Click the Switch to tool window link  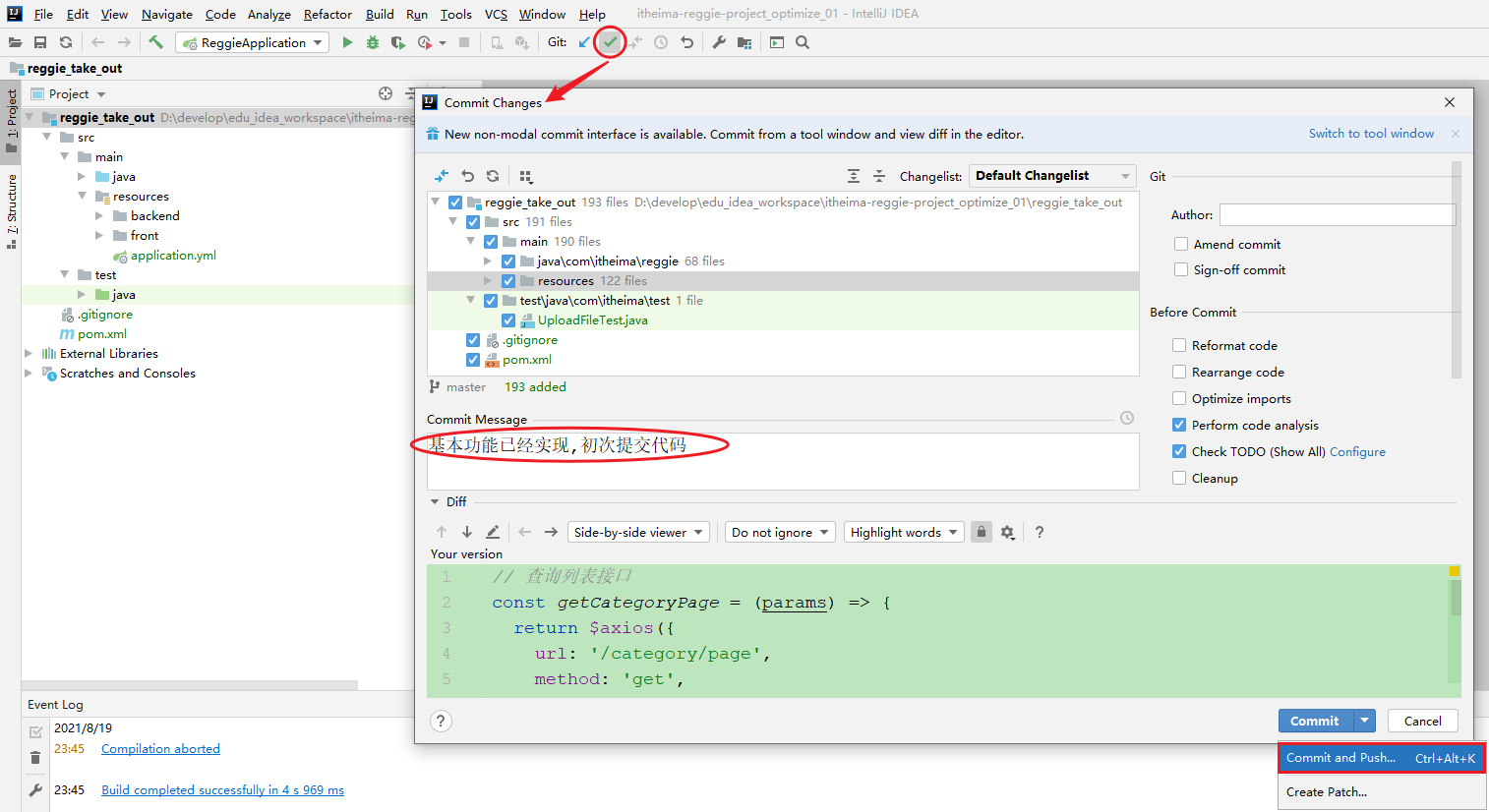click(1371, 134)
